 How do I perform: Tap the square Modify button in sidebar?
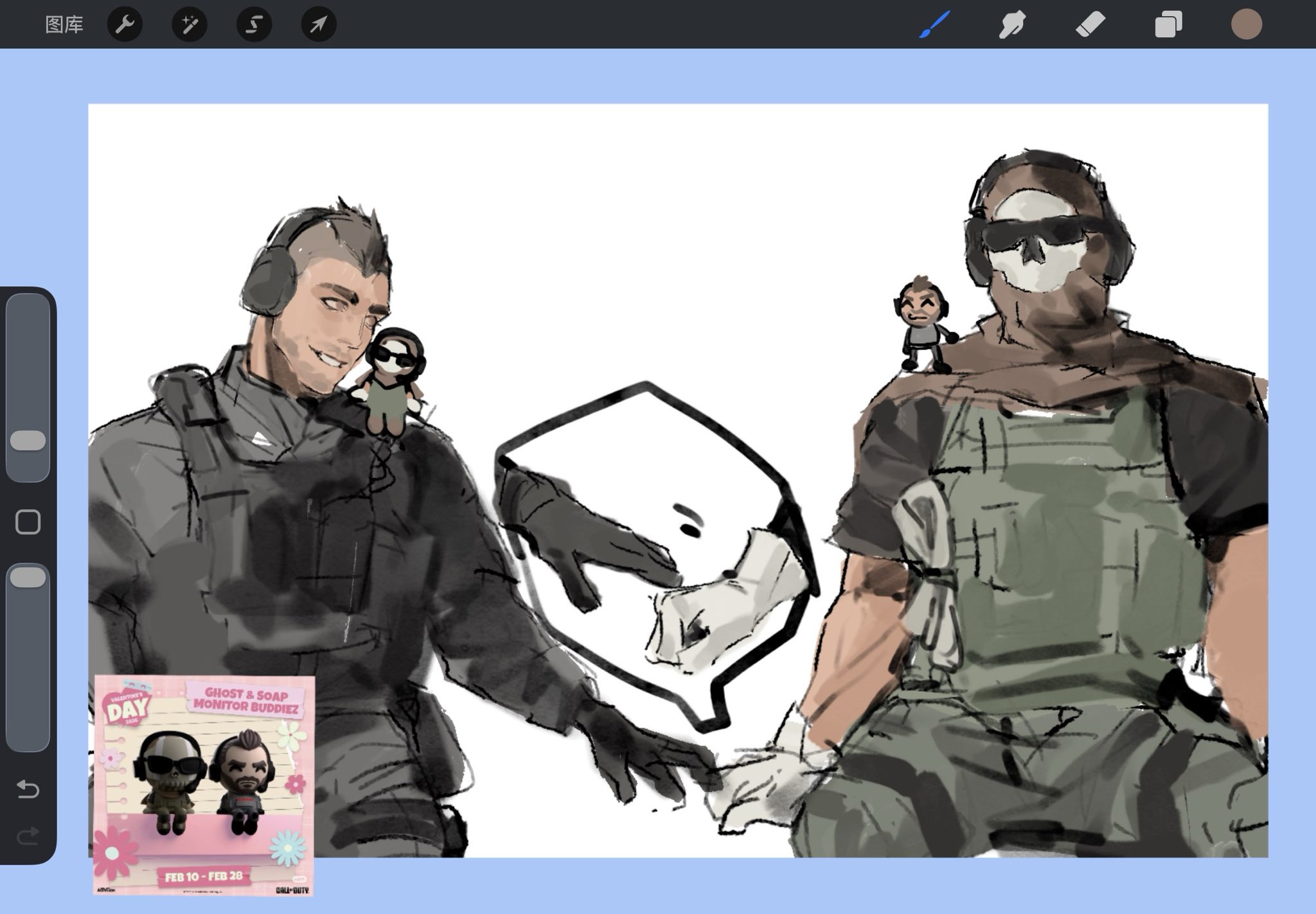pos(28,522)
